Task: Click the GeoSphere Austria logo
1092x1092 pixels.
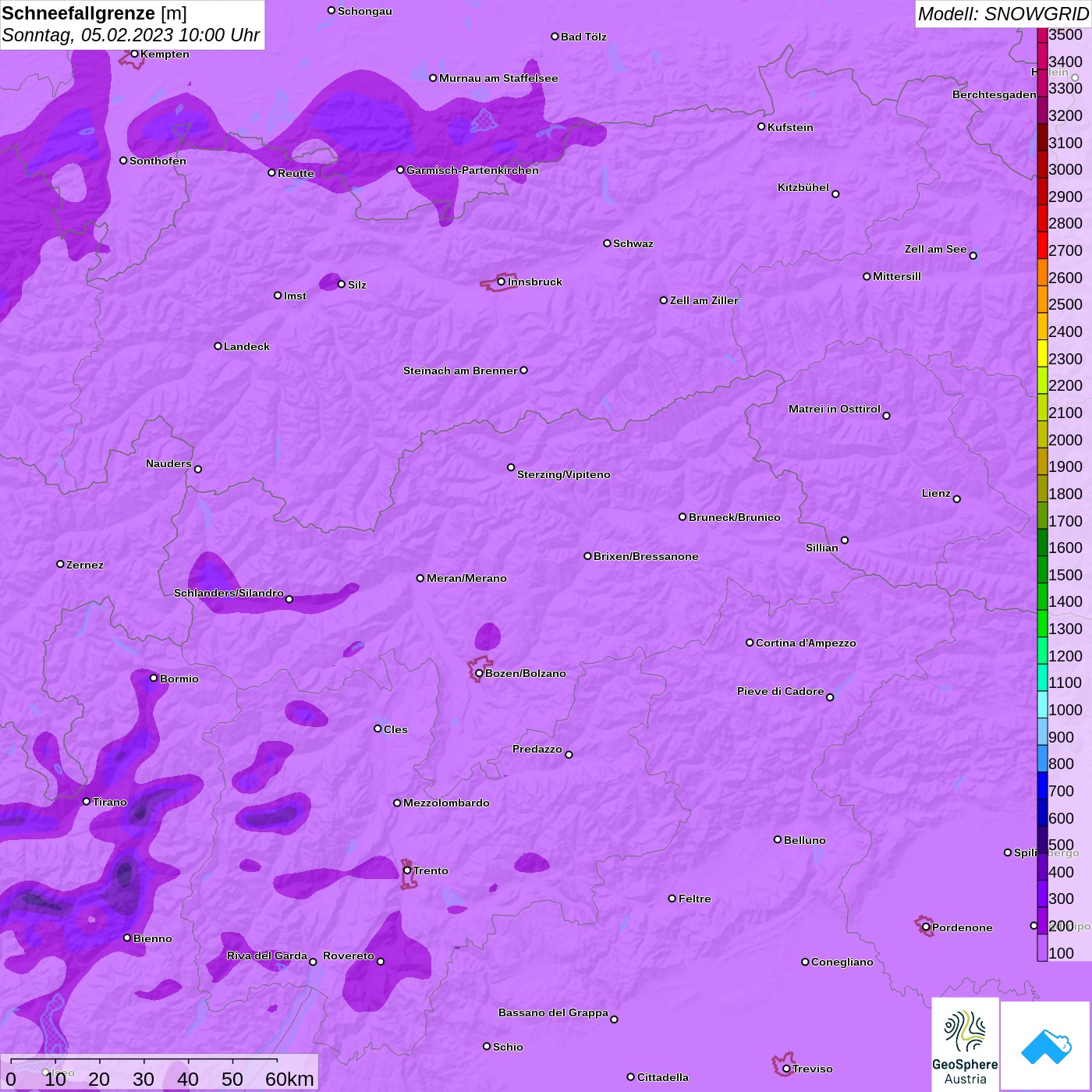Action: click(965, 1044)
